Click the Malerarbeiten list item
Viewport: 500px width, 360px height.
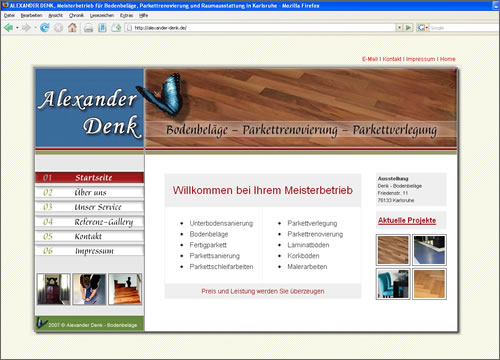307,267
